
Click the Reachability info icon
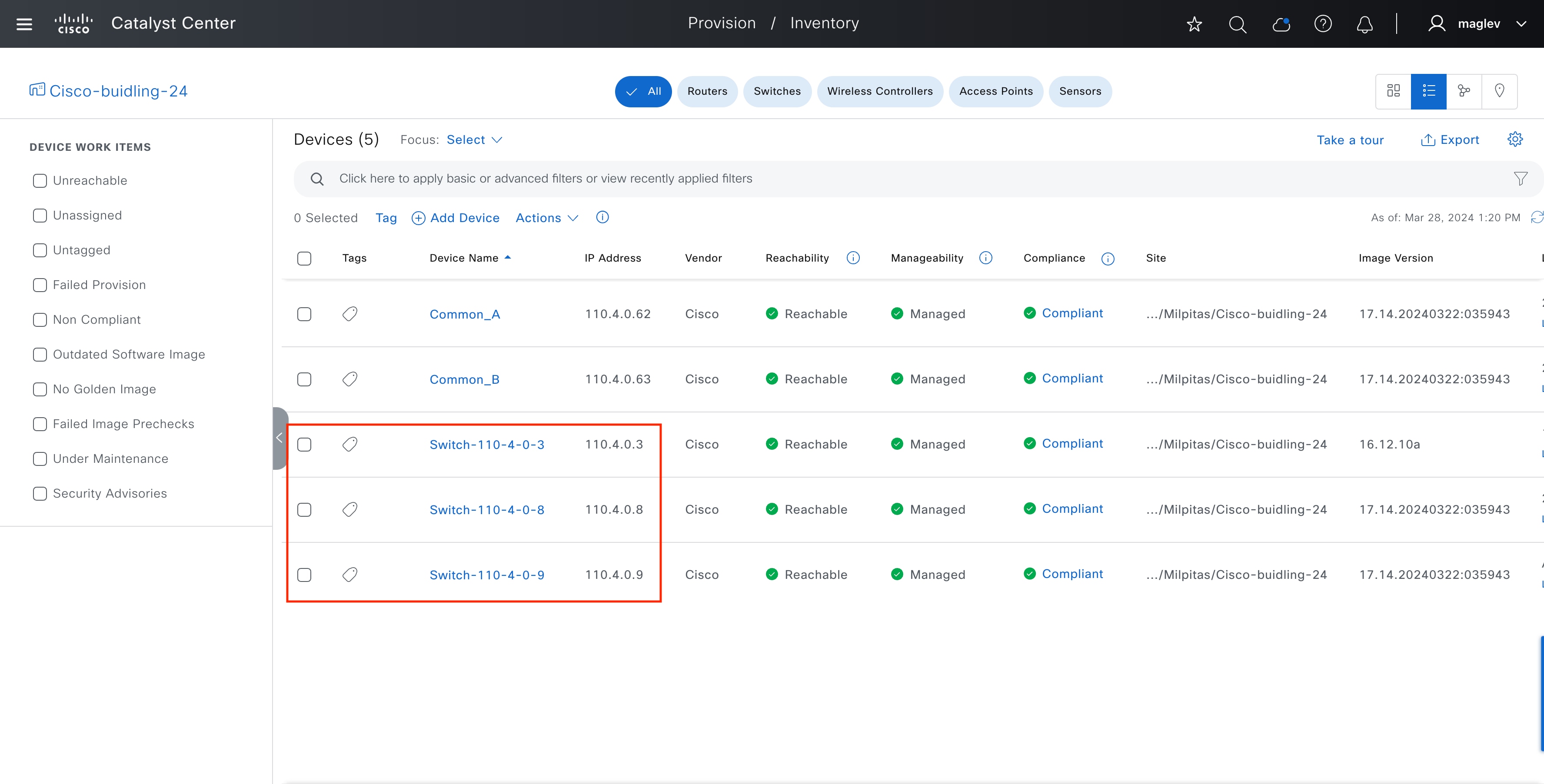coord(853,258)
